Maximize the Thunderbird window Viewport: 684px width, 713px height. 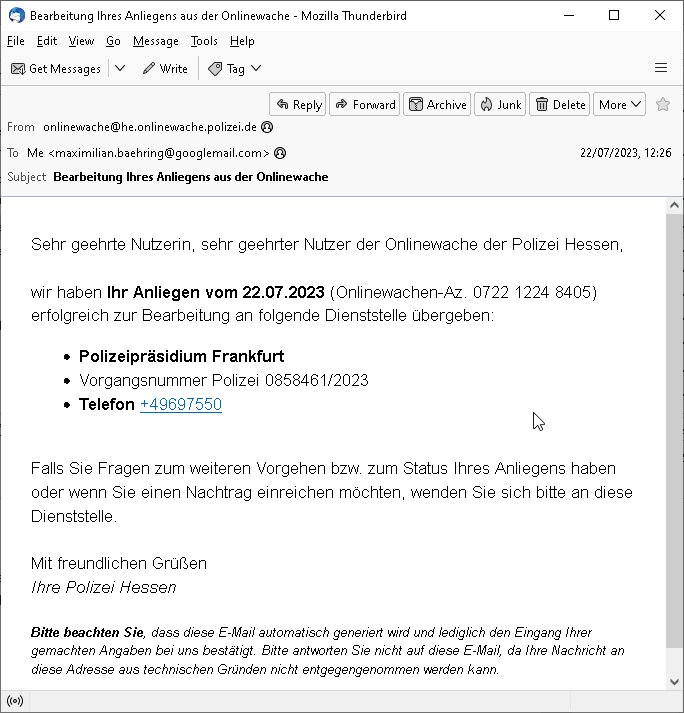(614, 15)
